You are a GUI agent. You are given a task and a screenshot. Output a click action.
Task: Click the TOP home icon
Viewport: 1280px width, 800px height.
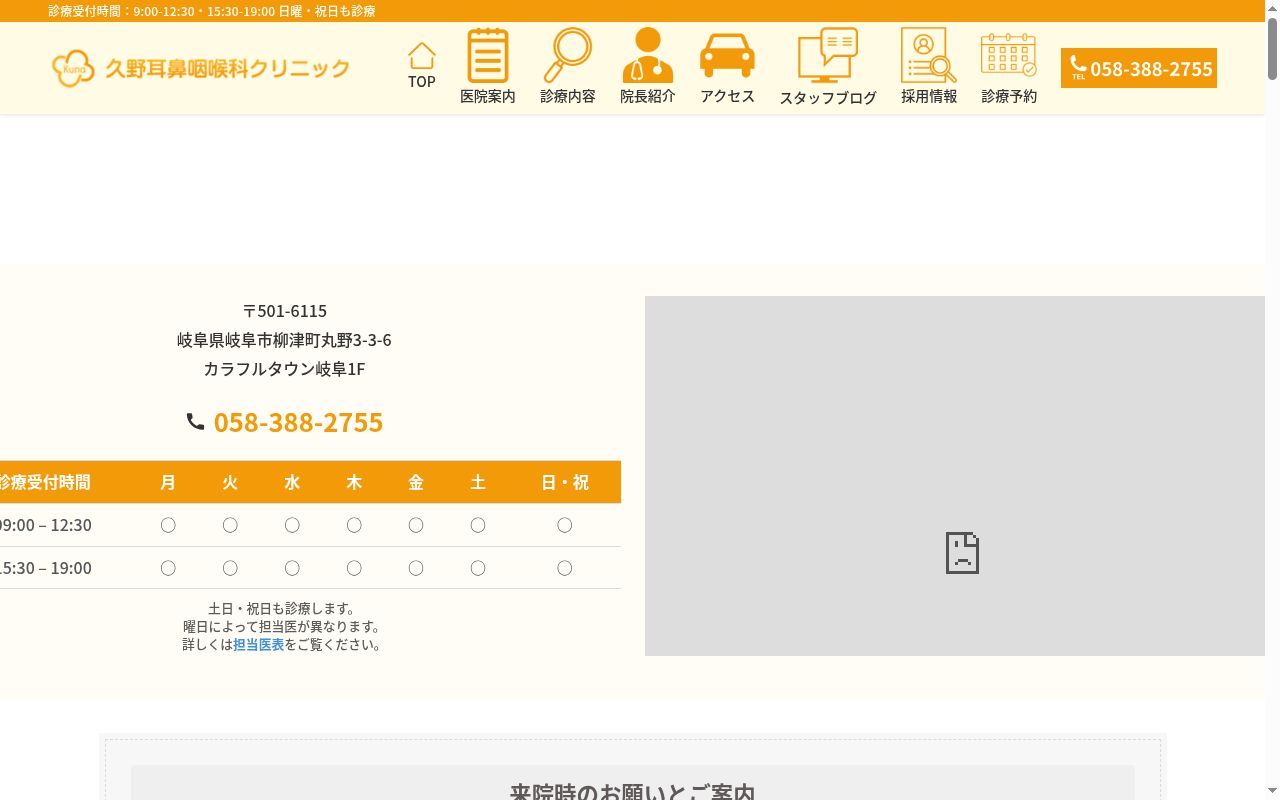click(422, 55)
